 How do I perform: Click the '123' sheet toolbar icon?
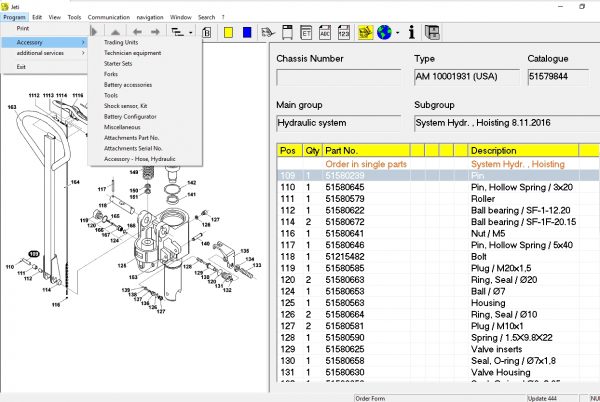344,33
